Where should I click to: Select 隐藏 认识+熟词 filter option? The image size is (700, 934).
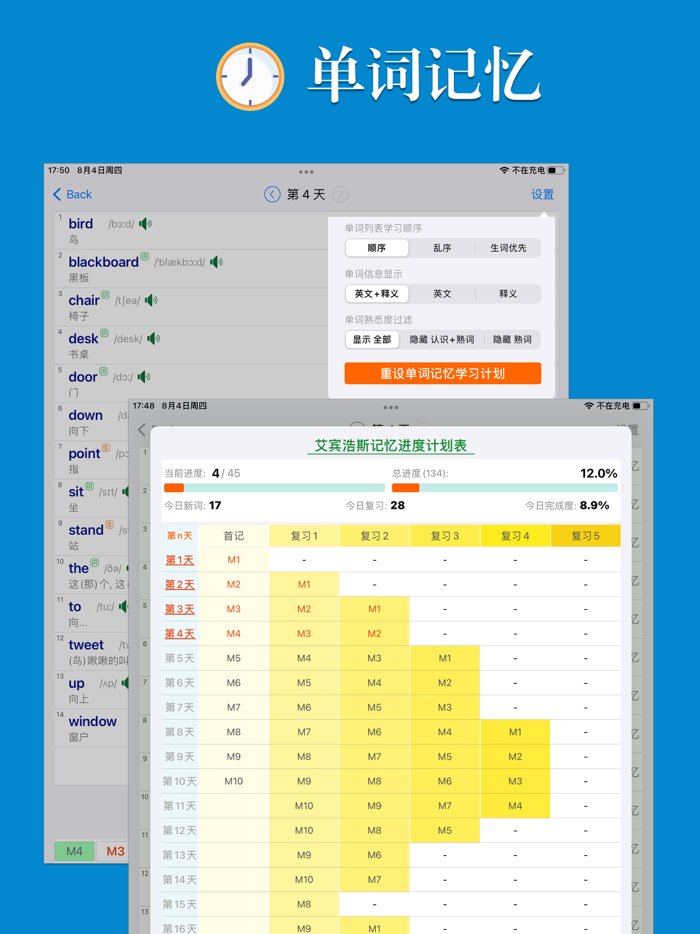[x=441, y=340]
